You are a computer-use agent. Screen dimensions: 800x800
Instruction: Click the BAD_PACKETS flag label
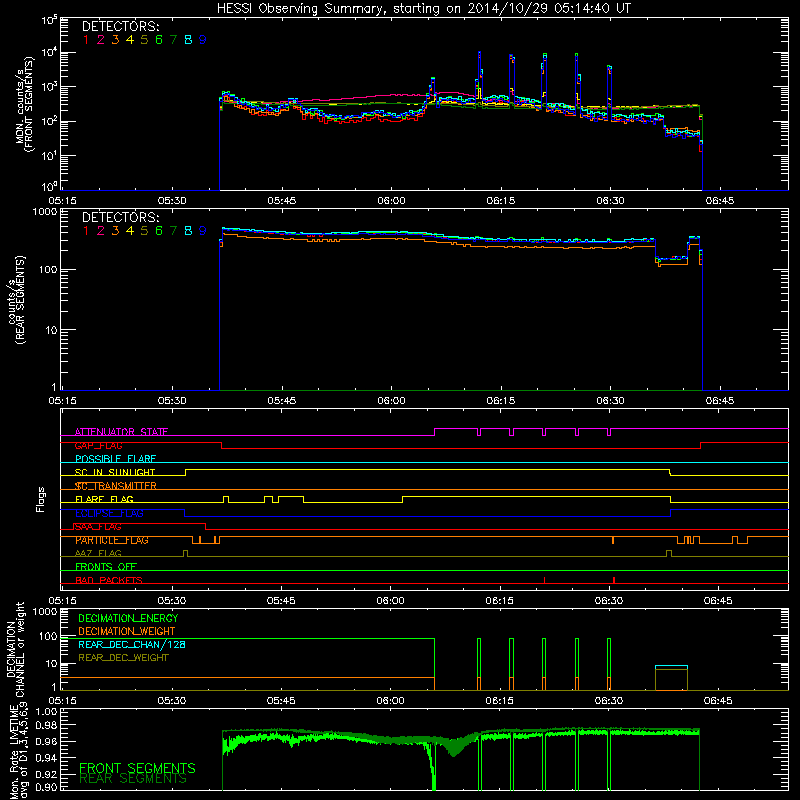coord(109,580)
